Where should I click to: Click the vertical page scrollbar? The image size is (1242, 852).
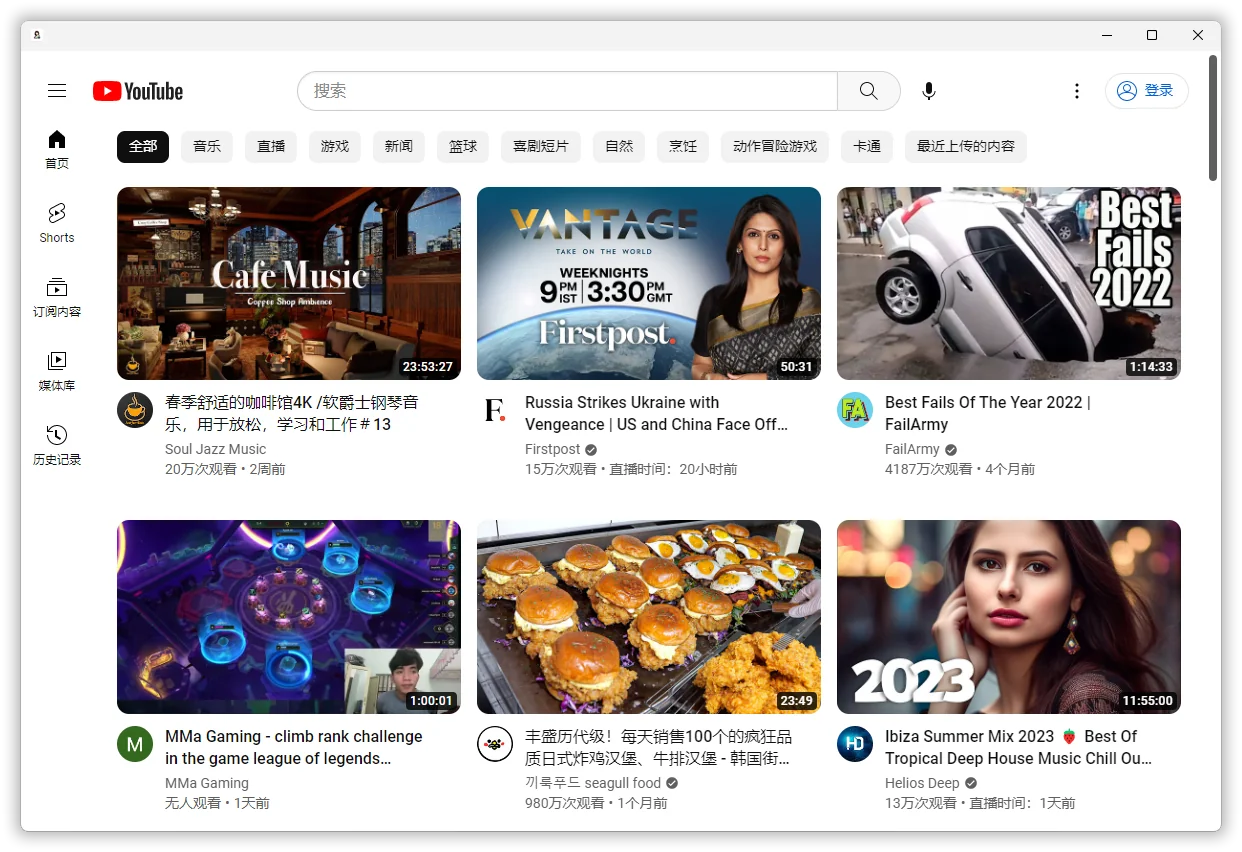point(1213,118)
